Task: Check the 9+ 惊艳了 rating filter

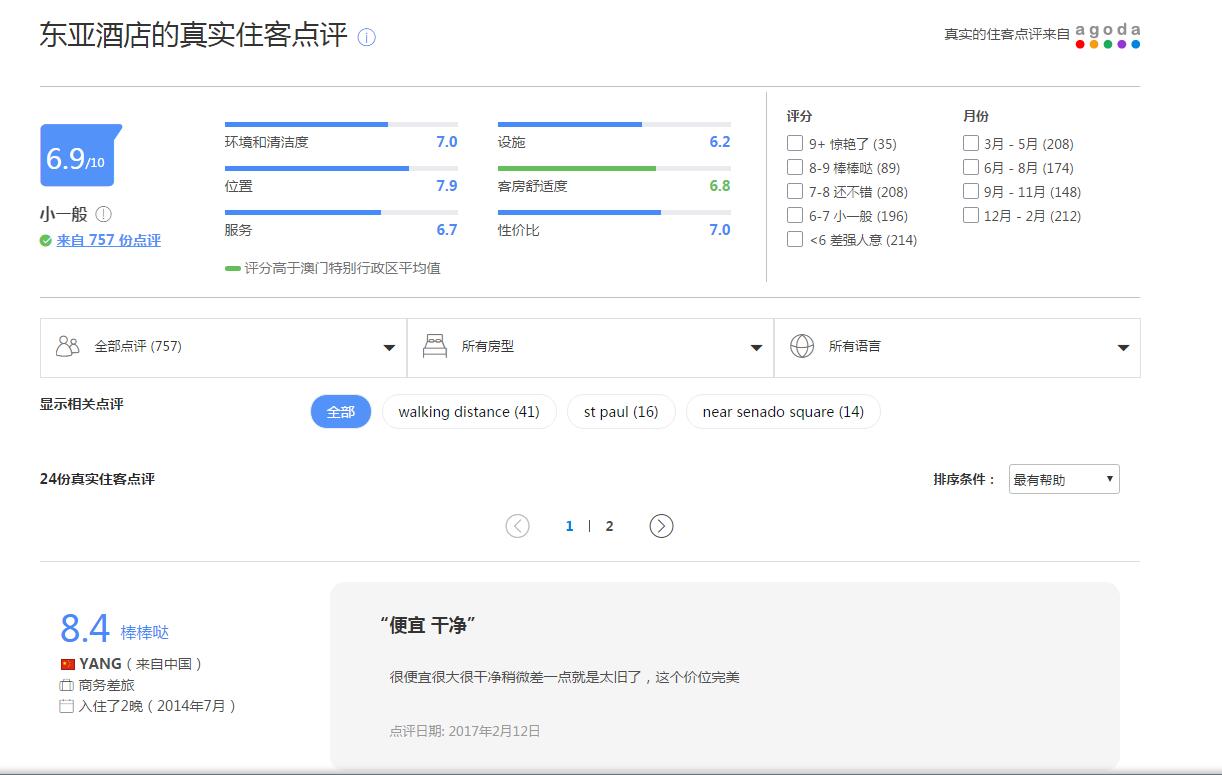Action: click(795, 143)
